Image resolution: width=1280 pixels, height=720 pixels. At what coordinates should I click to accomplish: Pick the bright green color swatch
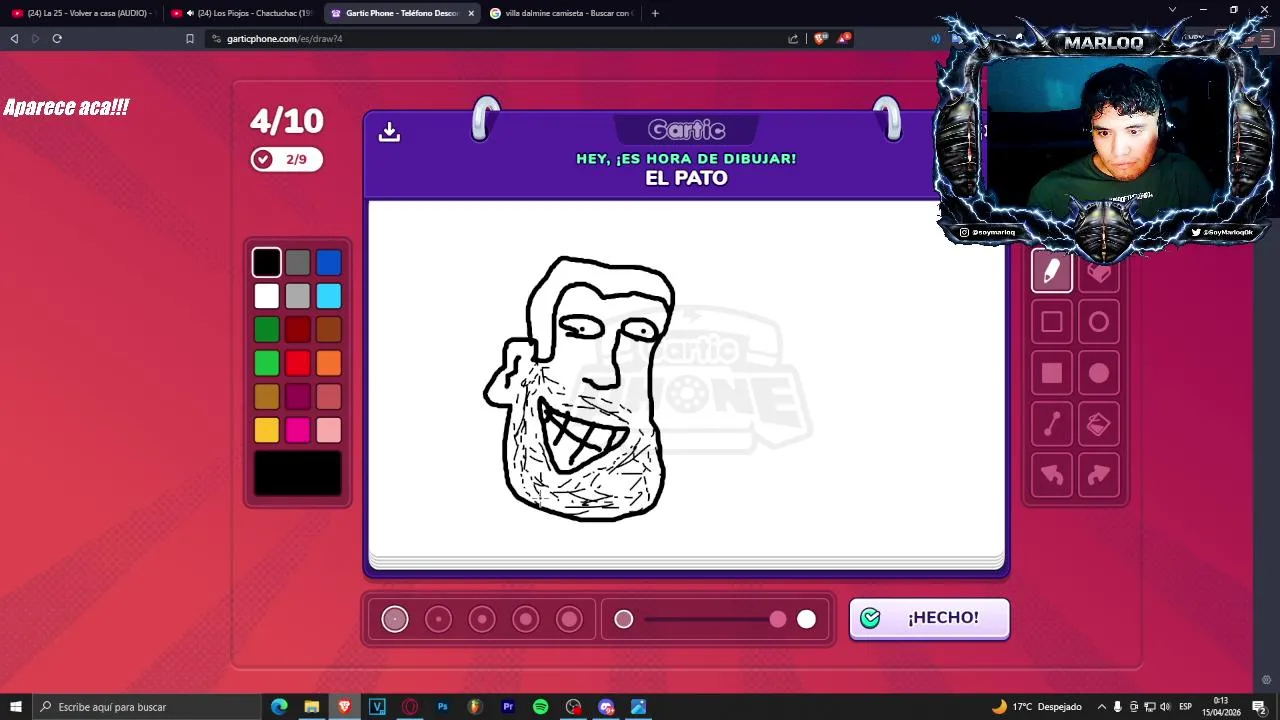267,363
